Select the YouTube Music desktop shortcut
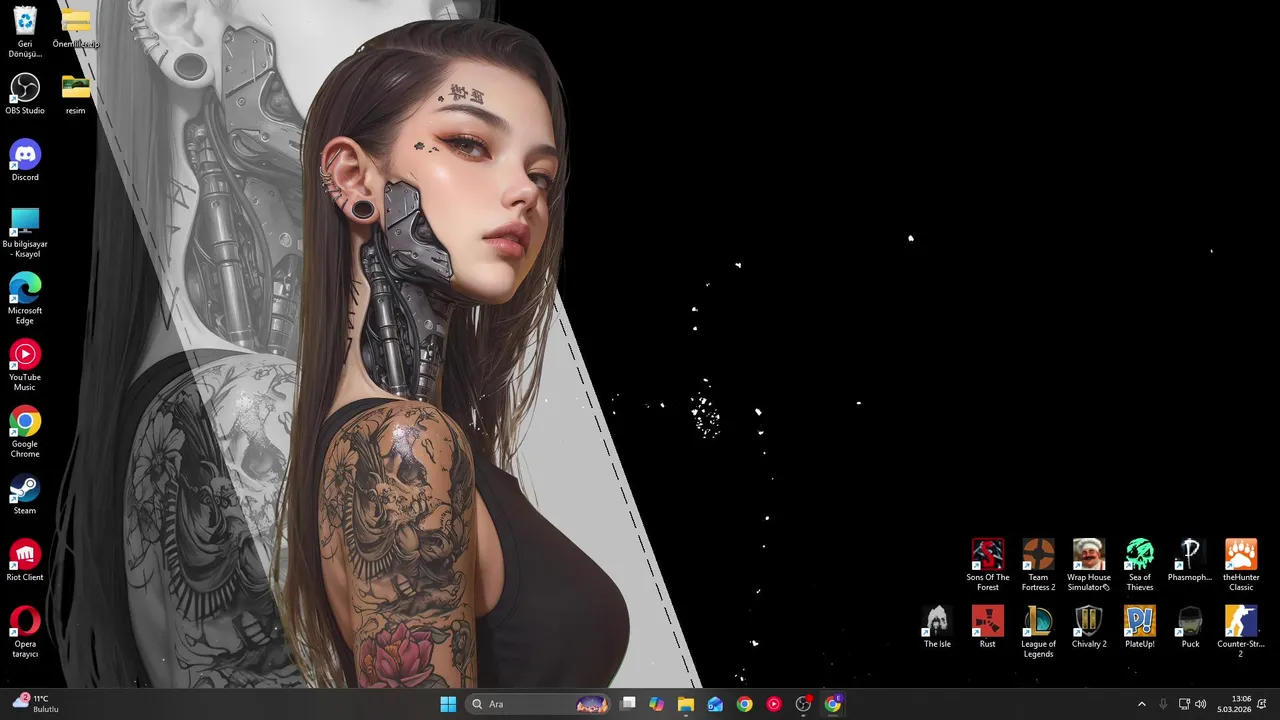 pyautogui.click(x=25, y=366)
